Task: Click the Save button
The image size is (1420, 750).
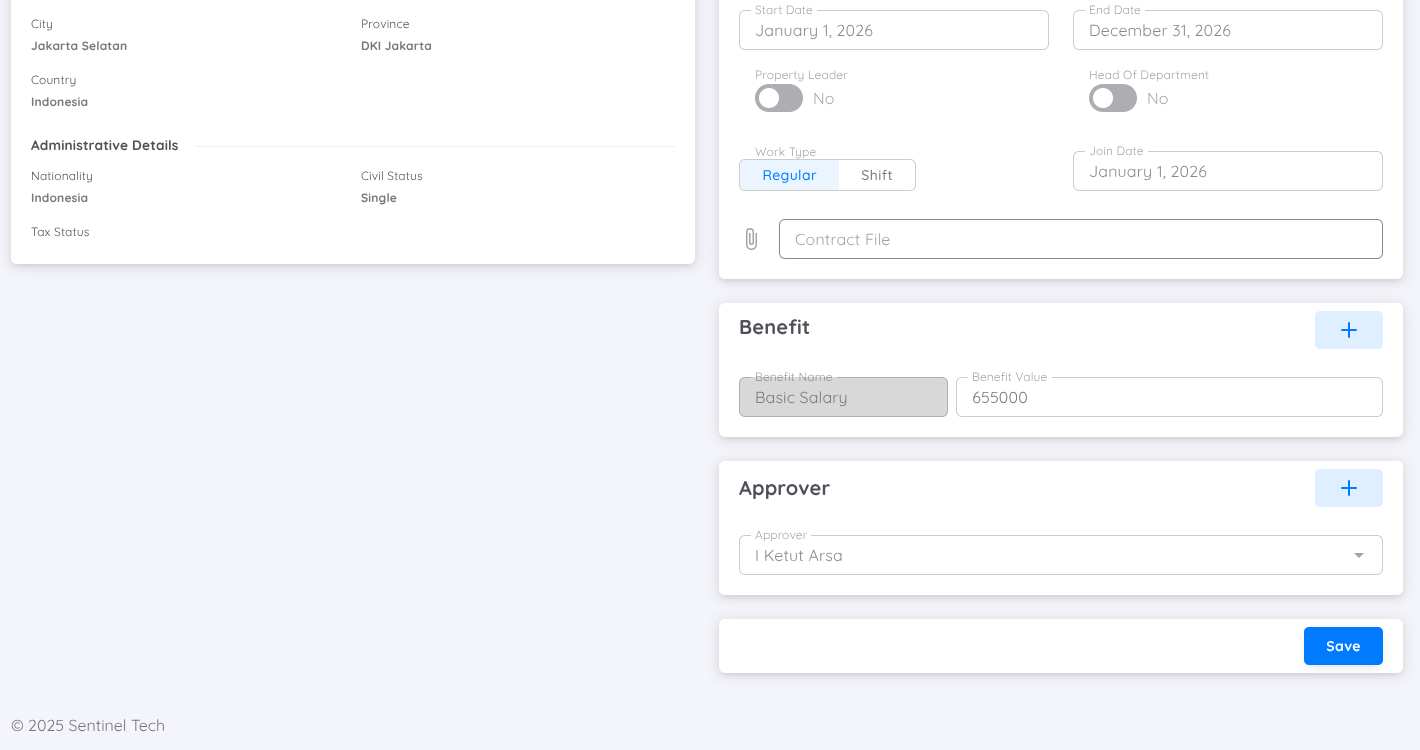Action: 1343,645
